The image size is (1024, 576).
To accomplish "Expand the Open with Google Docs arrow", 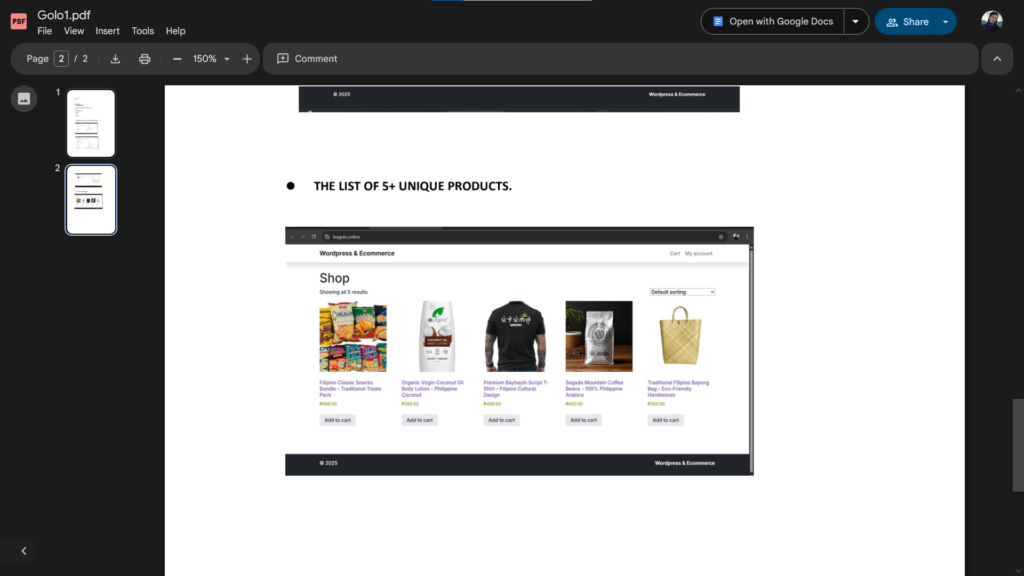I will (x=856, y=22).
